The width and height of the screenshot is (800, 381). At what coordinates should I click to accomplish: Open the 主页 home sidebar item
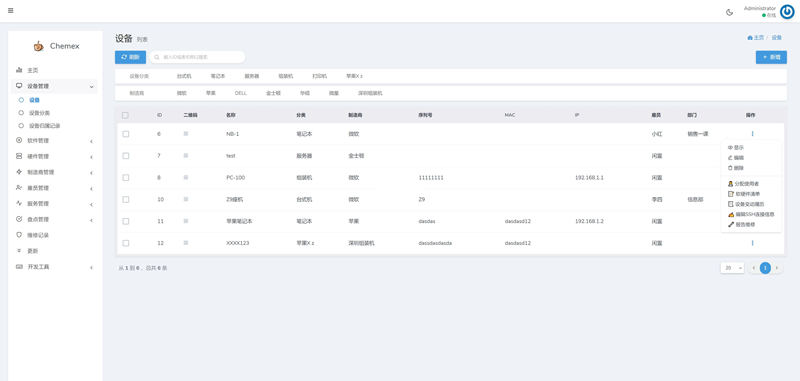click(x=55, y=70)
